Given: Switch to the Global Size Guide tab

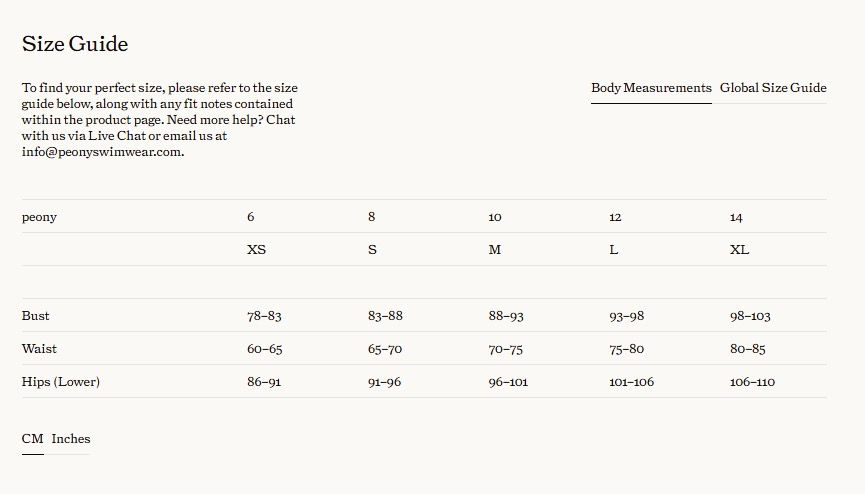Looking at the screenshot, I should tap(773, 88).
